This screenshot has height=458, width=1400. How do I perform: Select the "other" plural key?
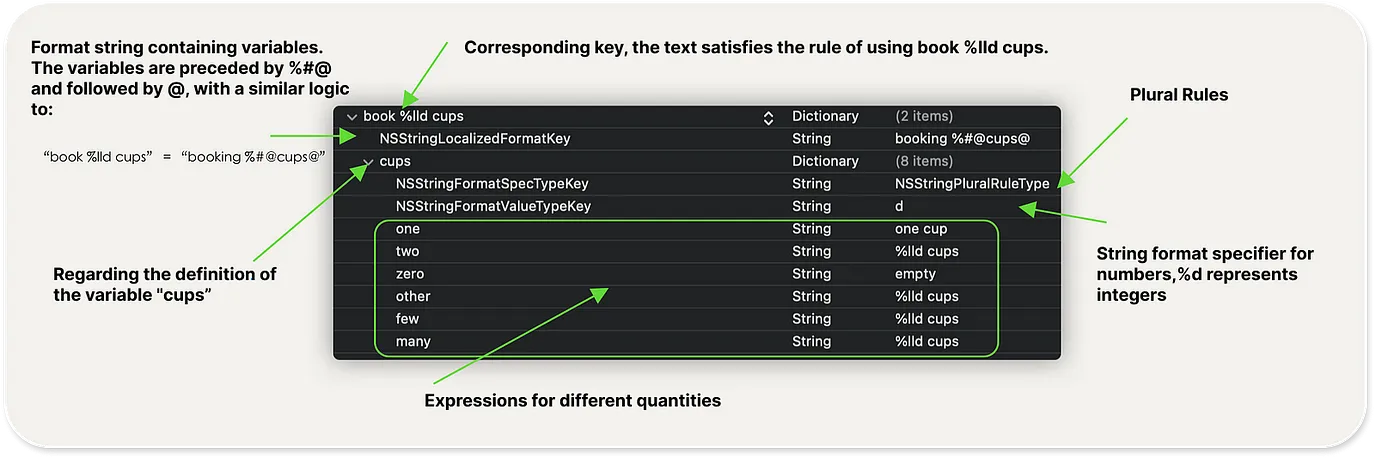pyautogui.click(x=413, y=297)
